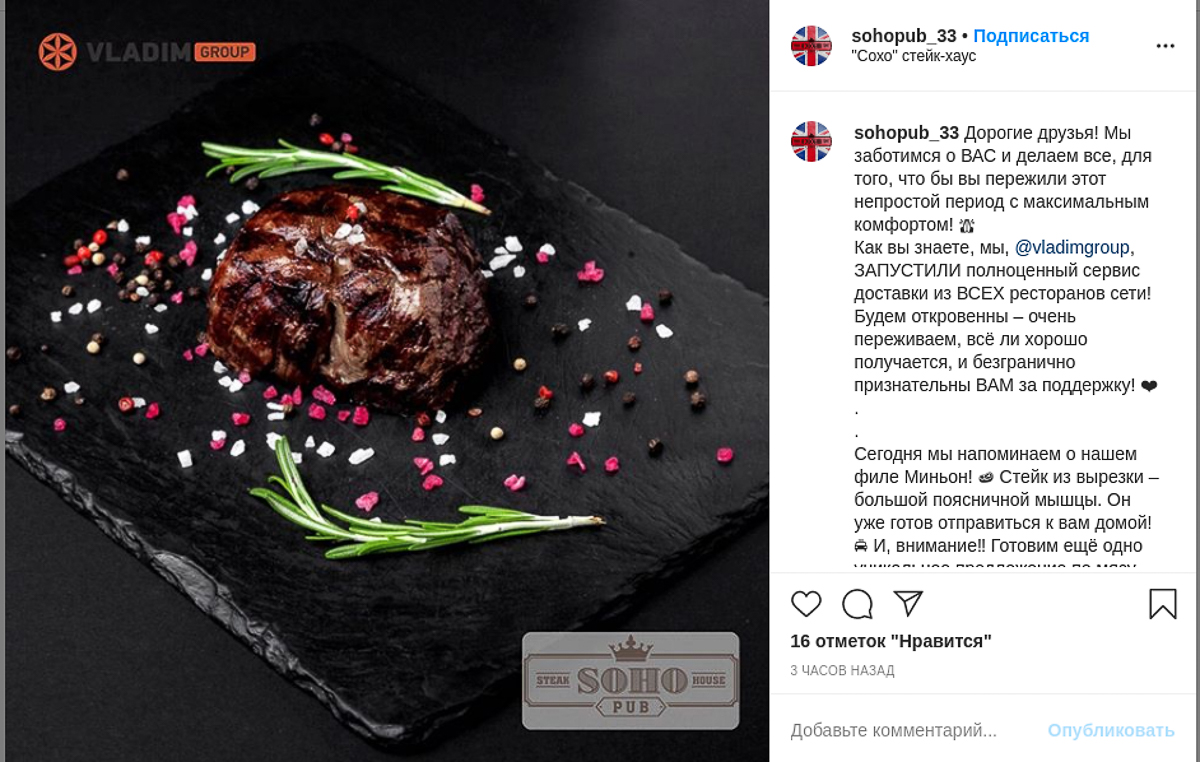The image size is (1200, 762).
Task: Open comments with the speech bubble icon
Action: (857, 604)
